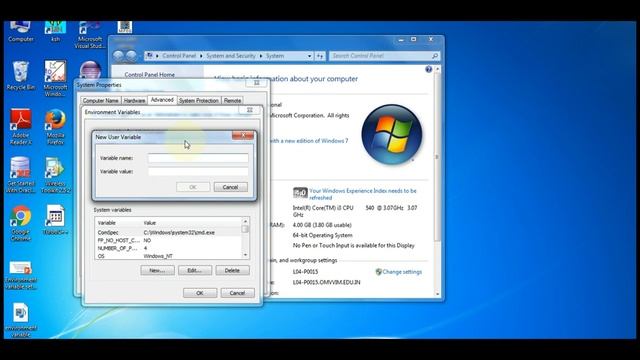The height and width of the screenshot is (360, 640).
Task: Click OK in Environment Variables dialog
Action: tap(200, 293)
